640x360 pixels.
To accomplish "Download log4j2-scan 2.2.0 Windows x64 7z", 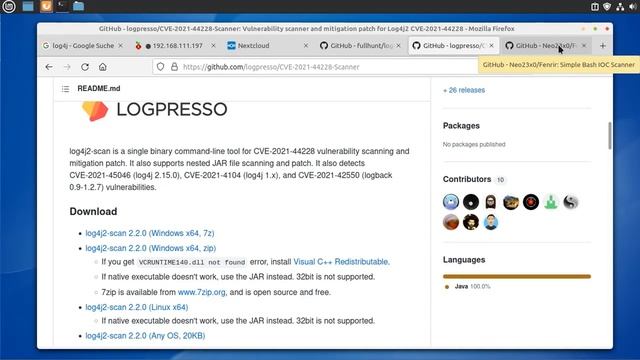I will (150, 233).
